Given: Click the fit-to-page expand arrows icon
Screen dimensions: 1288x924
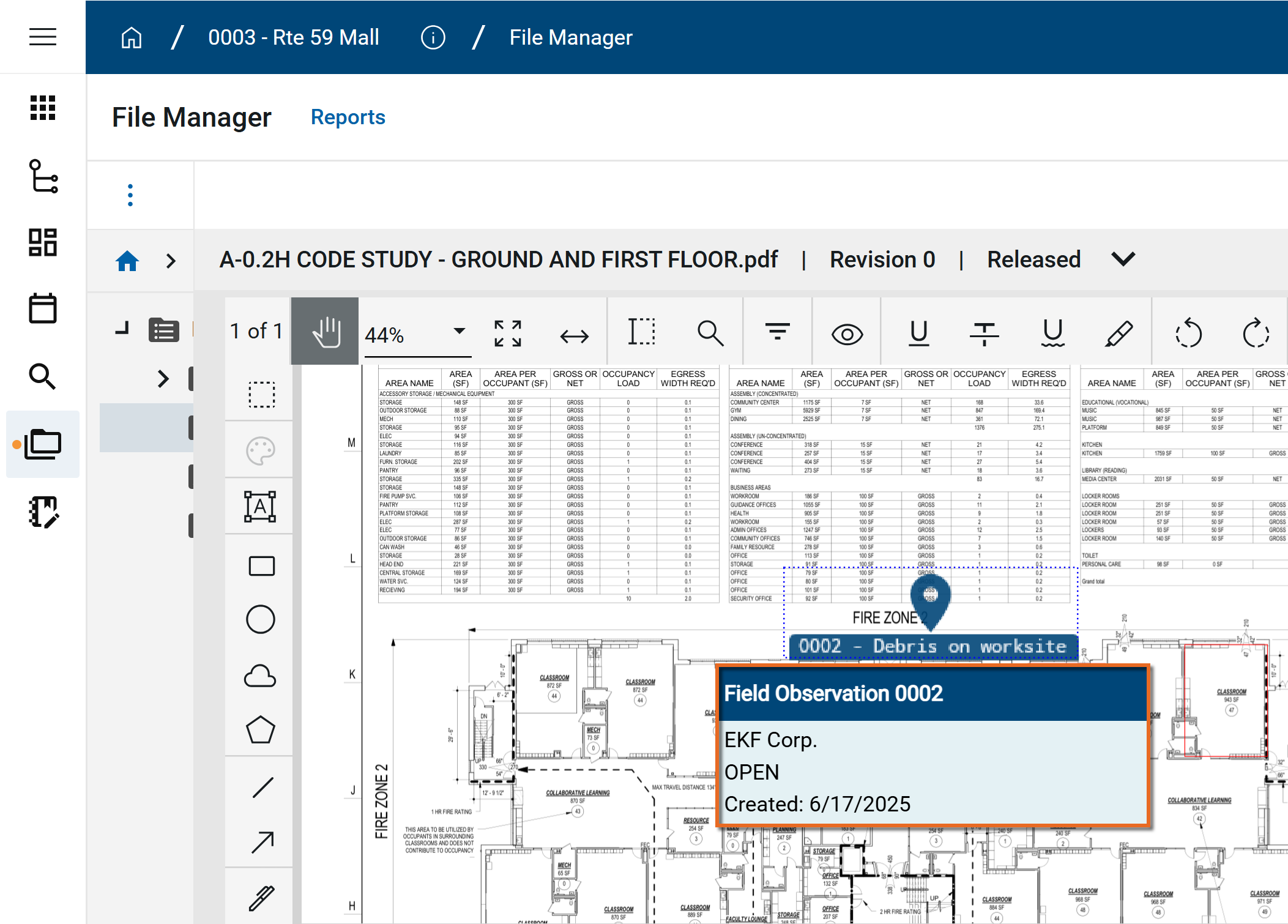Looking at the screenshot, I should tap(508, 333).
